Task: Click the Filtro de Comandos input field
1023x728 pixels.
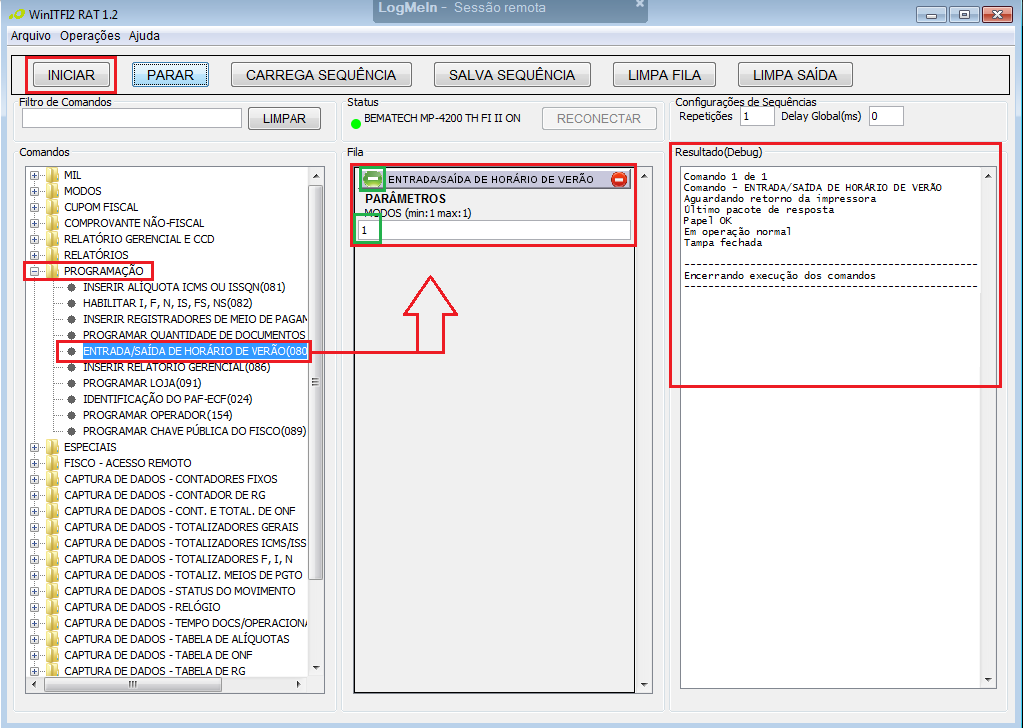Action: tap(131, 118)
